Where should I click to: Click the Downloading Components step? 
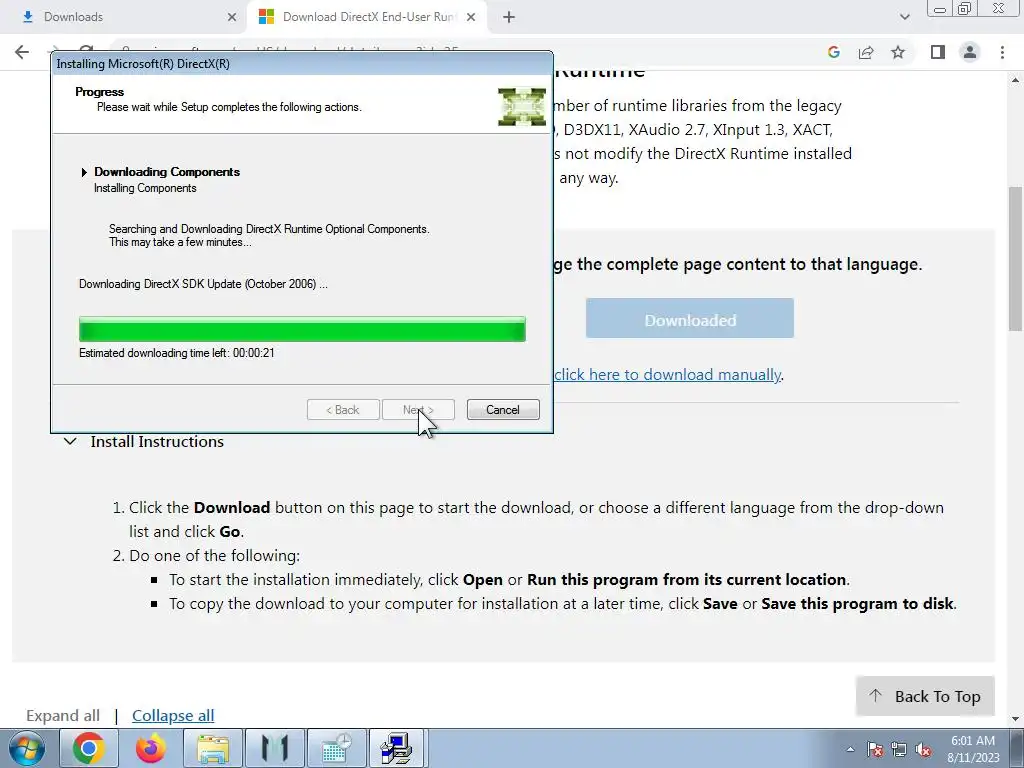tap(167, 172)
